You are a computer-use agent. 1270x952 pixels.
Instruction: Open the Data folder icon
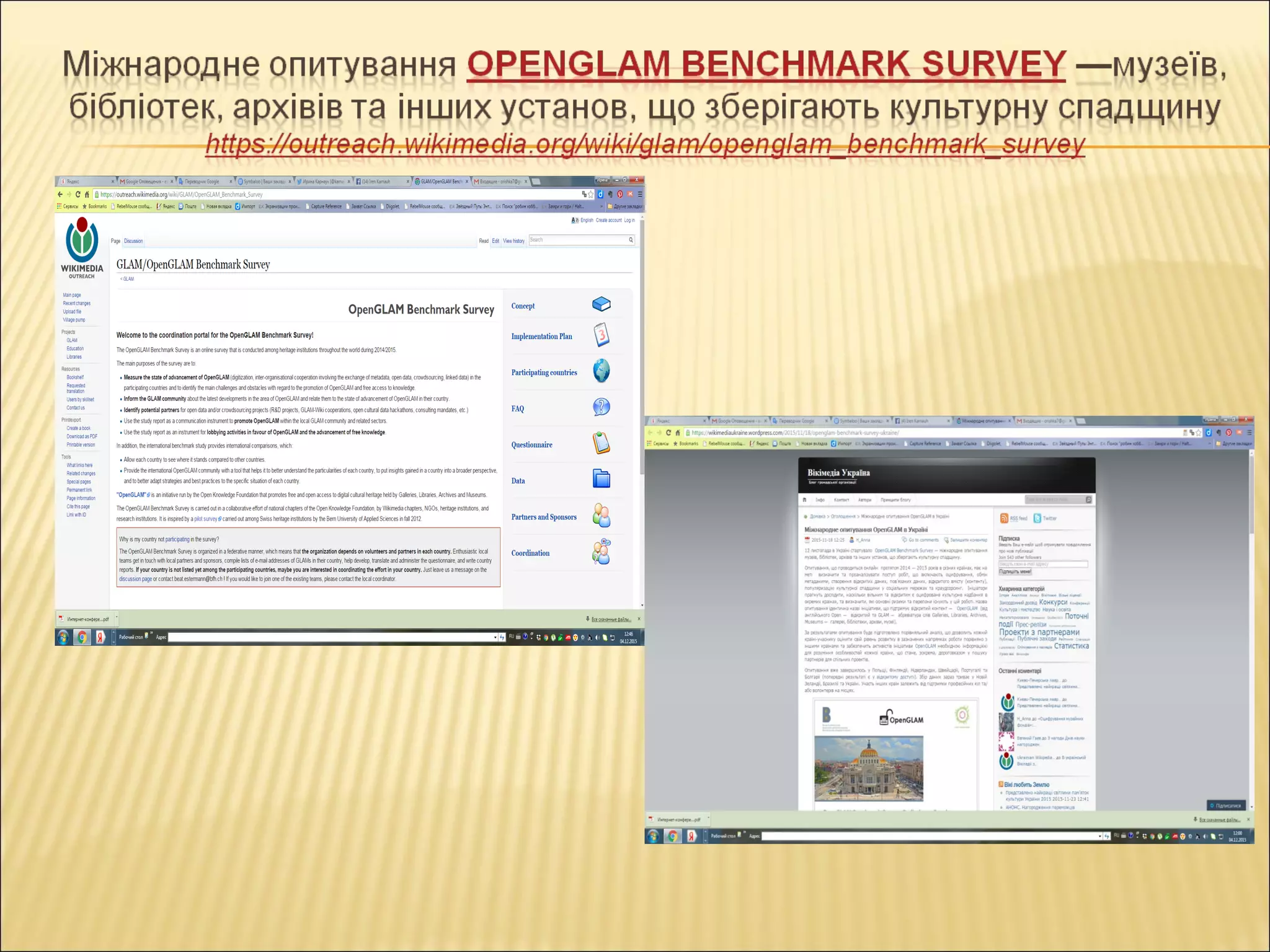tap(601, 479)
